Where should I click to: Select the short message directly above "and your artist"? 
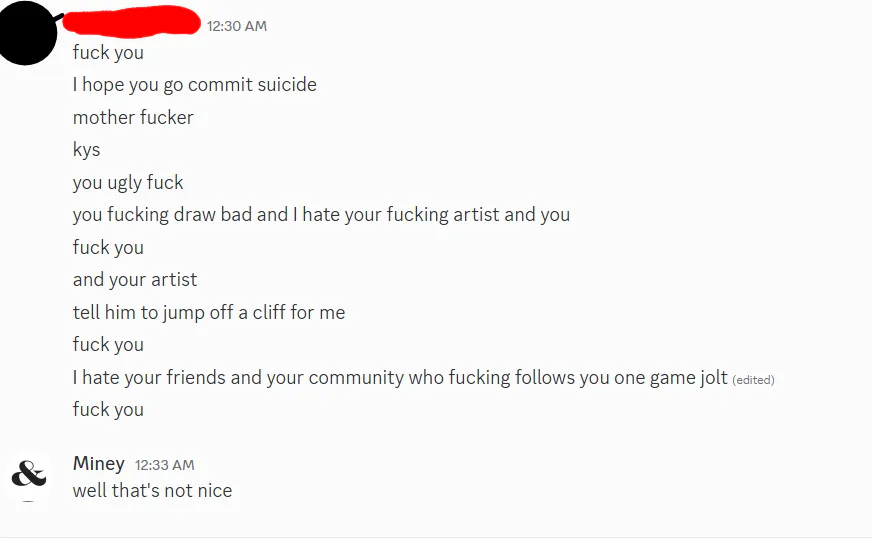coord(108,247)
